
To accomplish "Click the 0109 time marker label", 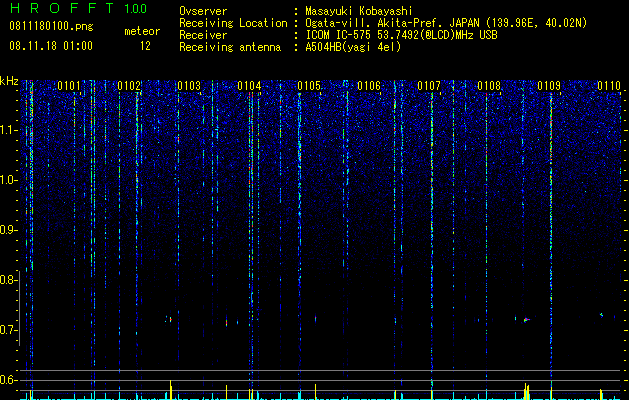I will [549, 86].
